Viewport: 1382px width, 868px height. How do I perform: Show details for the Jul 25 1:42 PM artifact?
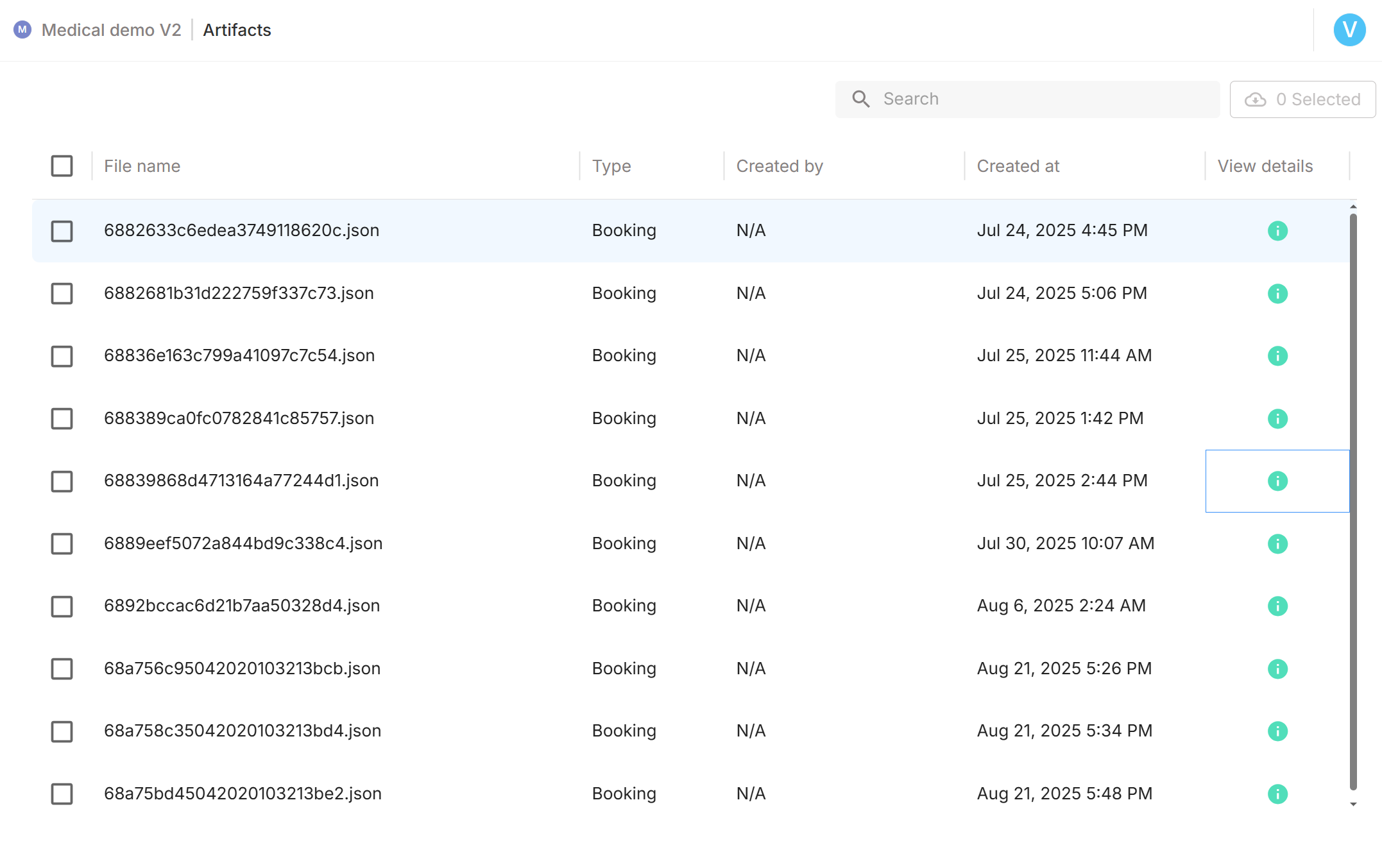click(x=1277, y=419)
